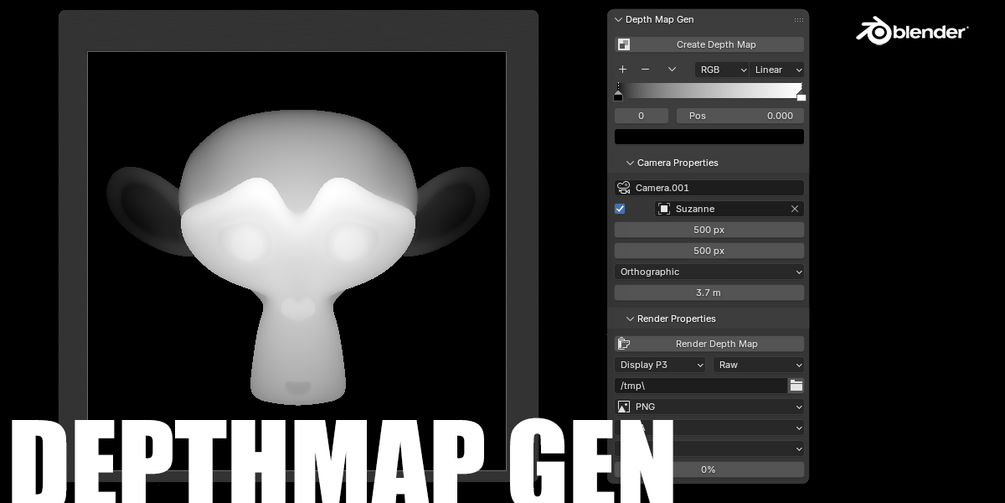Select the black color ramp stop
The width and height of the screenshot is (1005, 503).
(618, 96)
